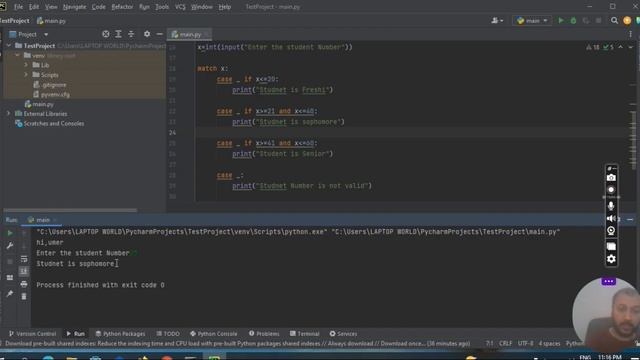The image size is (640, 360).
Task: Open Problems tool window
Action: (x=264, y=333)
